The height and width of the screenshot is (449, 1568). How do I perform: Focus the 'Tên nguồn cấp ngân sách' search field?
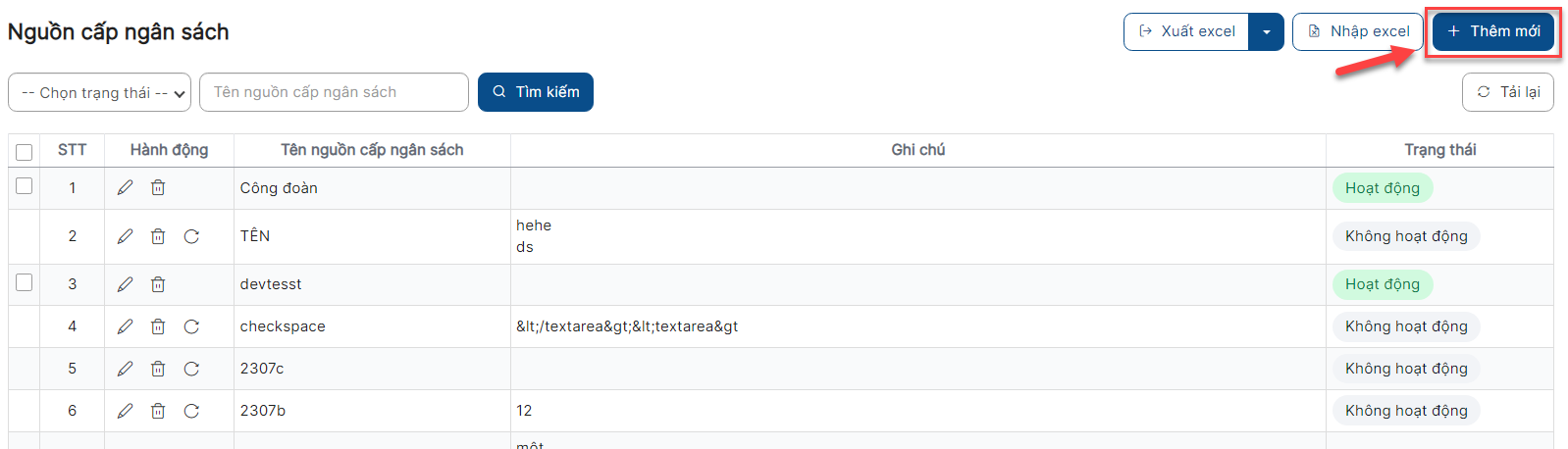334,92
